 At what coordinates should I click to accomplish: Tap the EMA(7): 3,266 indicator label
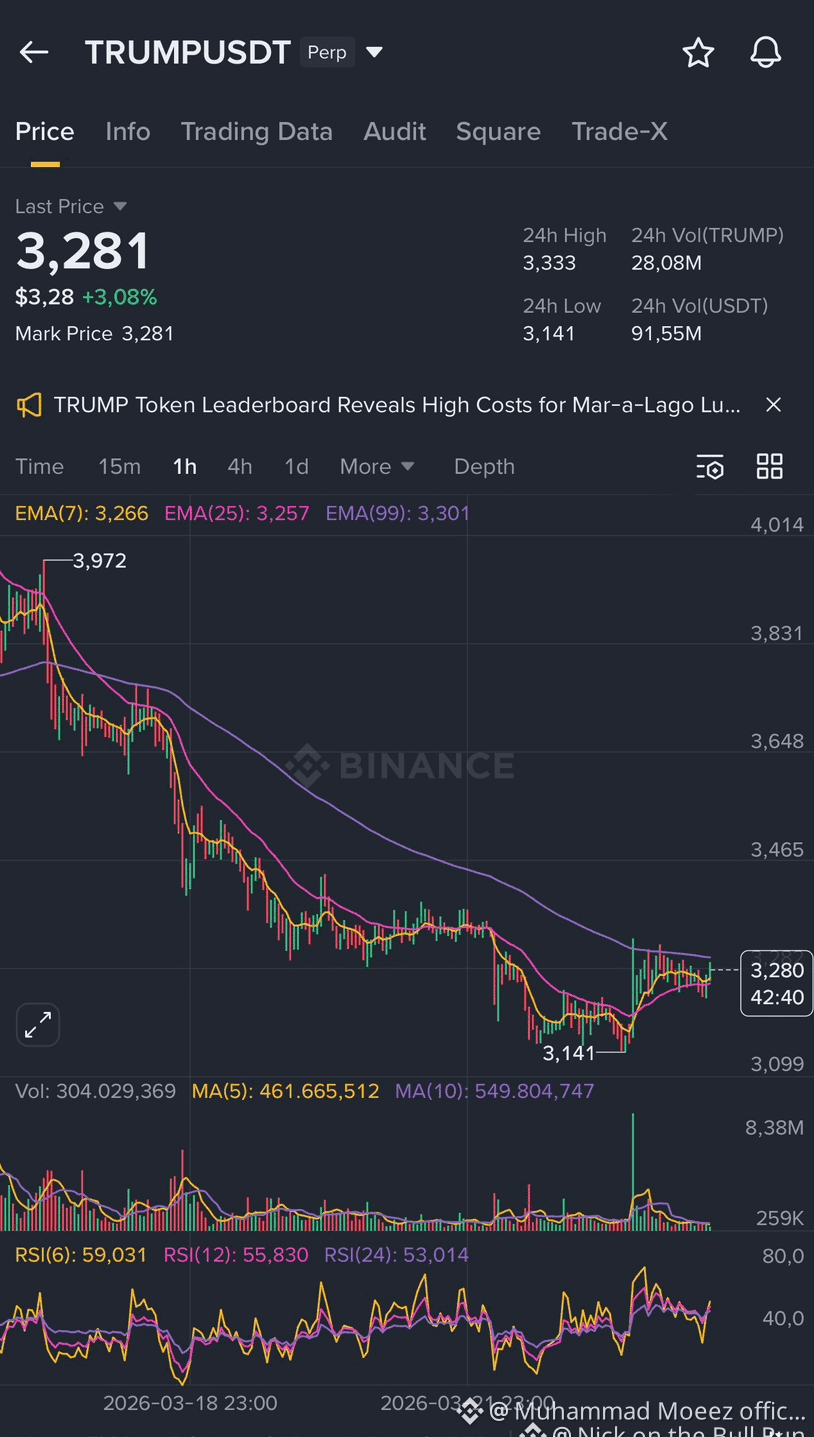pos(82,514)
